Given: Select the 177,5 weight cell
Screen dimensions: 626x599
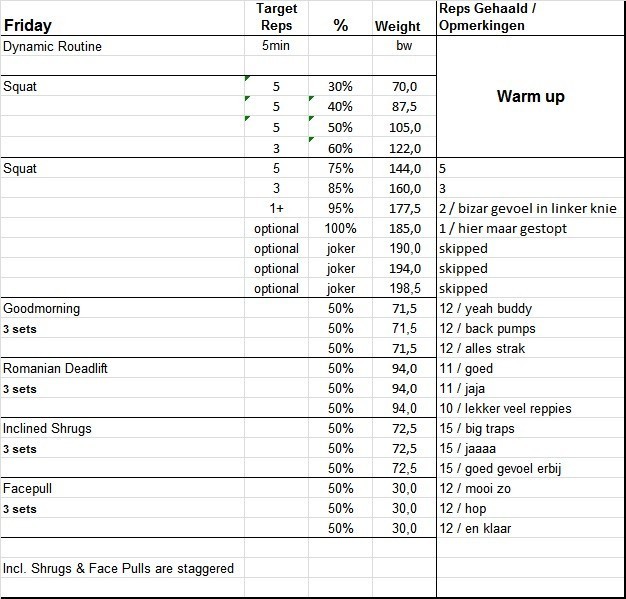Looking at the screenshot, I should 404,208.
